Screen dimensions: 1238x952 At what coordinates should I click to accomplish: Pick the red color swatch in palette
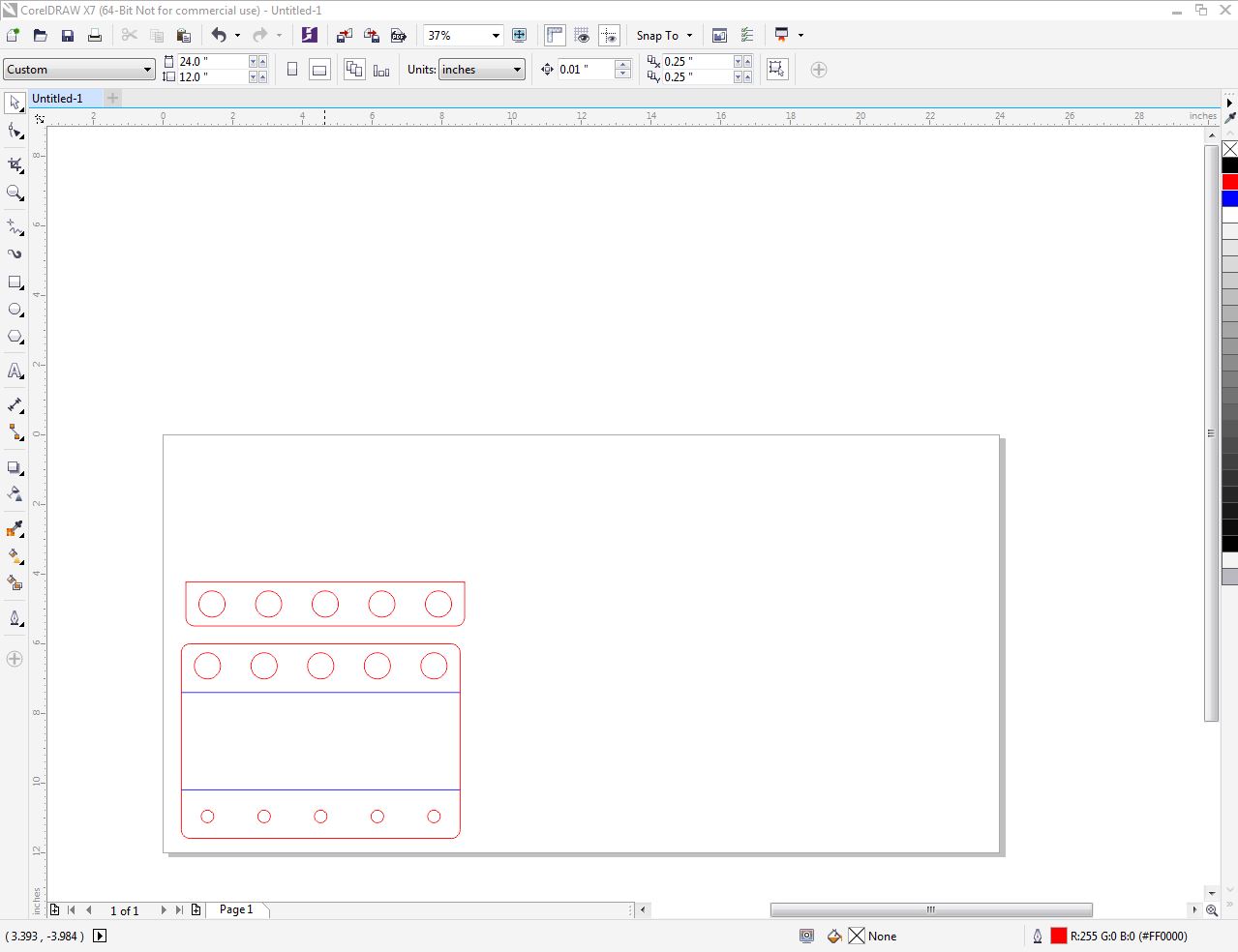pyautogui.click(x=1229, y=182)
